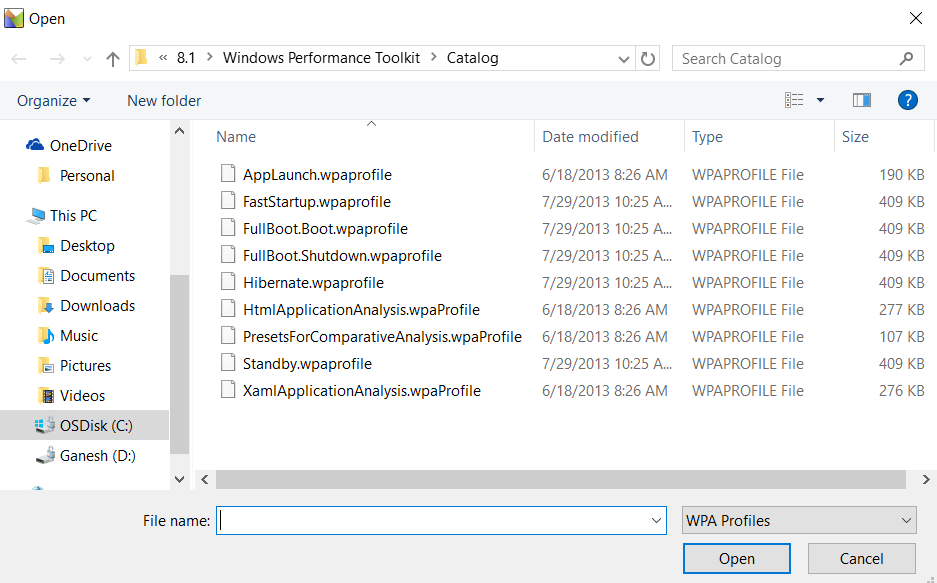Select OneDrive in navigation pane

81,146
